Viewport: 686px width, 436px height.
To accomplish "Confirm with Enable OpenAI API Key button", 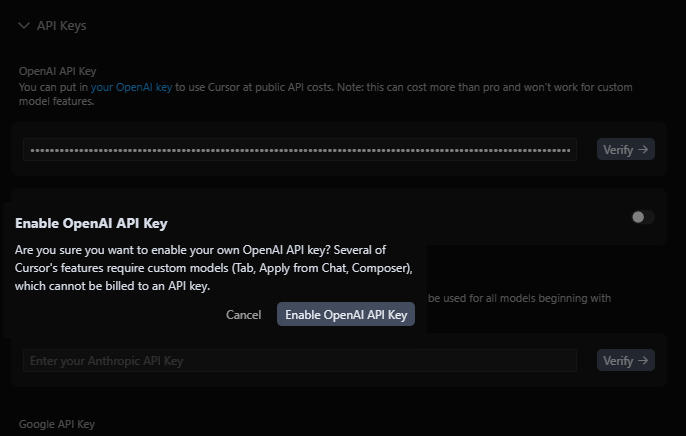I will [x=346, y=315].
